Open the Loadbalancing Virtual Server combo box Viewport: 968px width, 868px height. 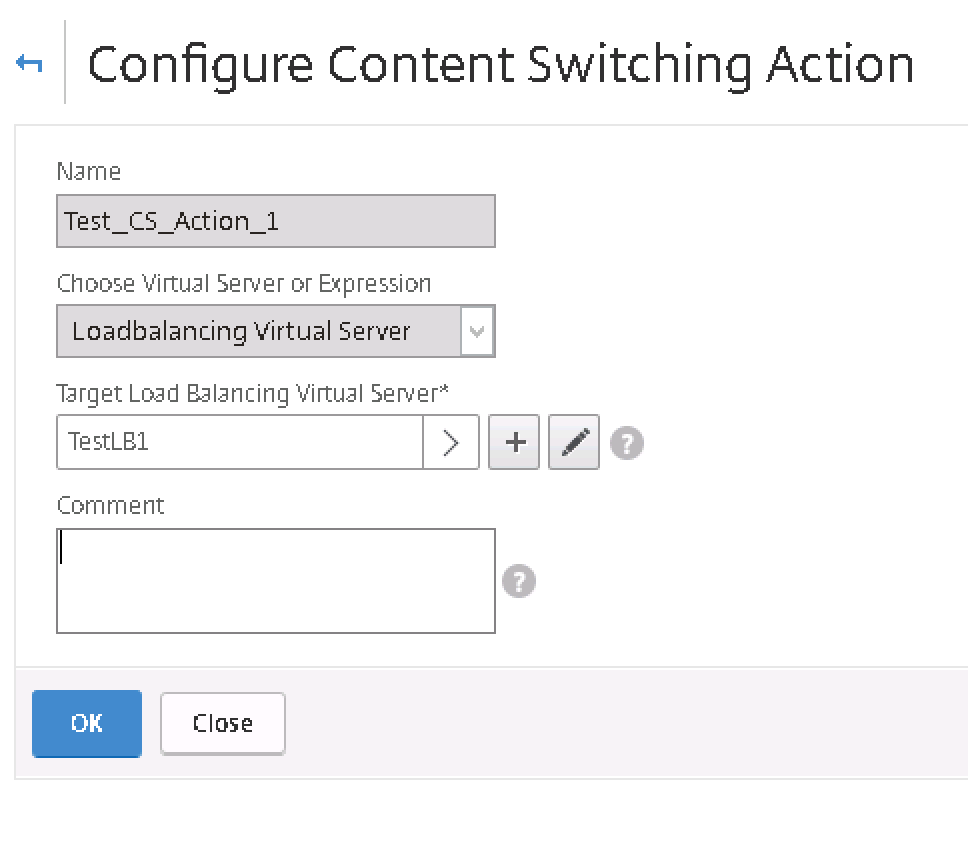click(276, 331)
